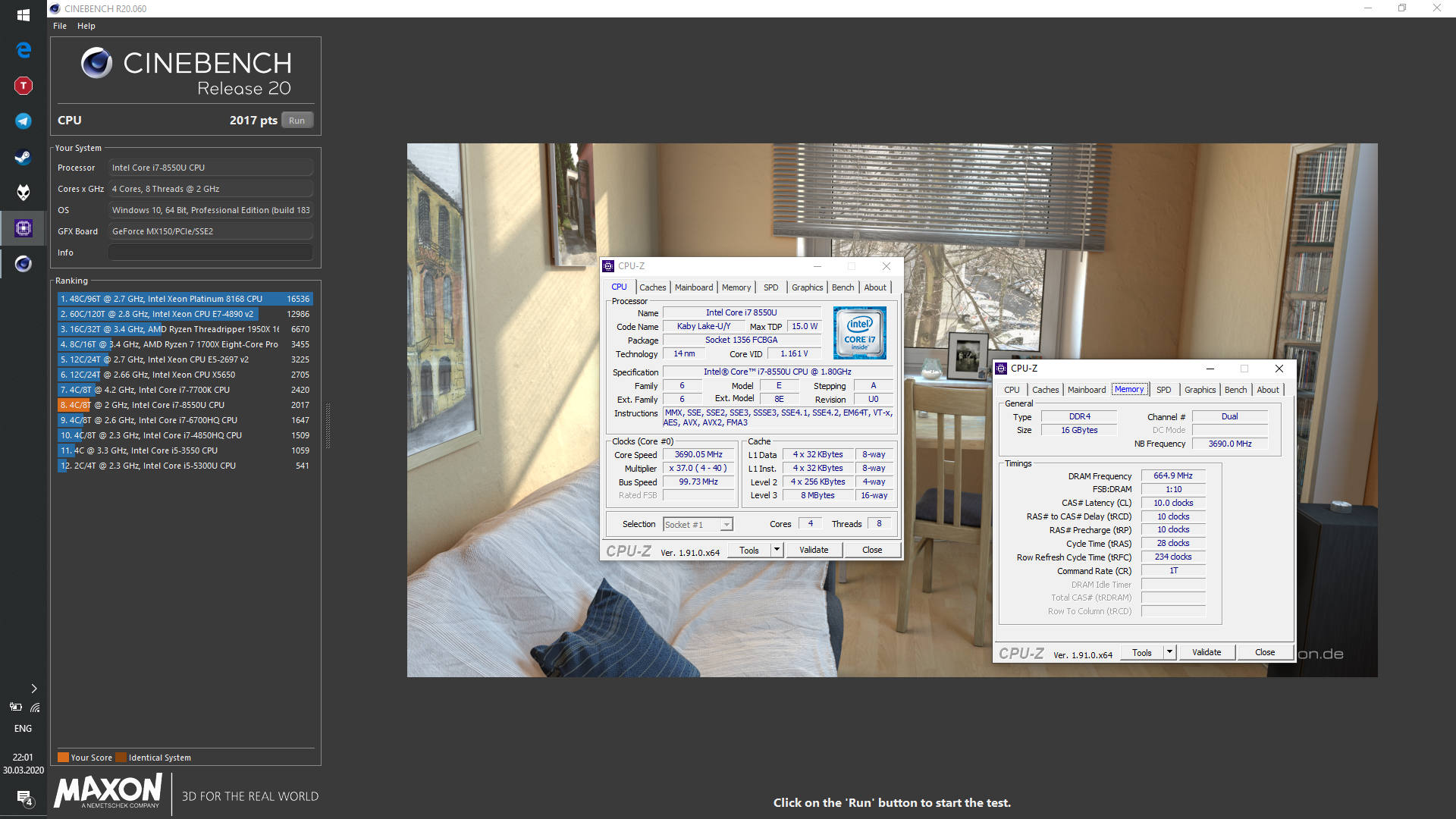Switch to Caches tab in Memory CPU-Z window
Screen dimensions: 1456x819
(1045, 390)
